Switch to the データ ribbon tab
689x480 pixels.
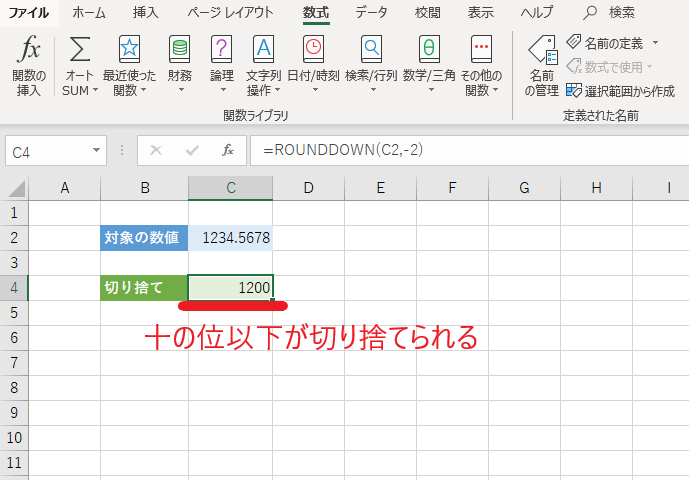(371, 13)
